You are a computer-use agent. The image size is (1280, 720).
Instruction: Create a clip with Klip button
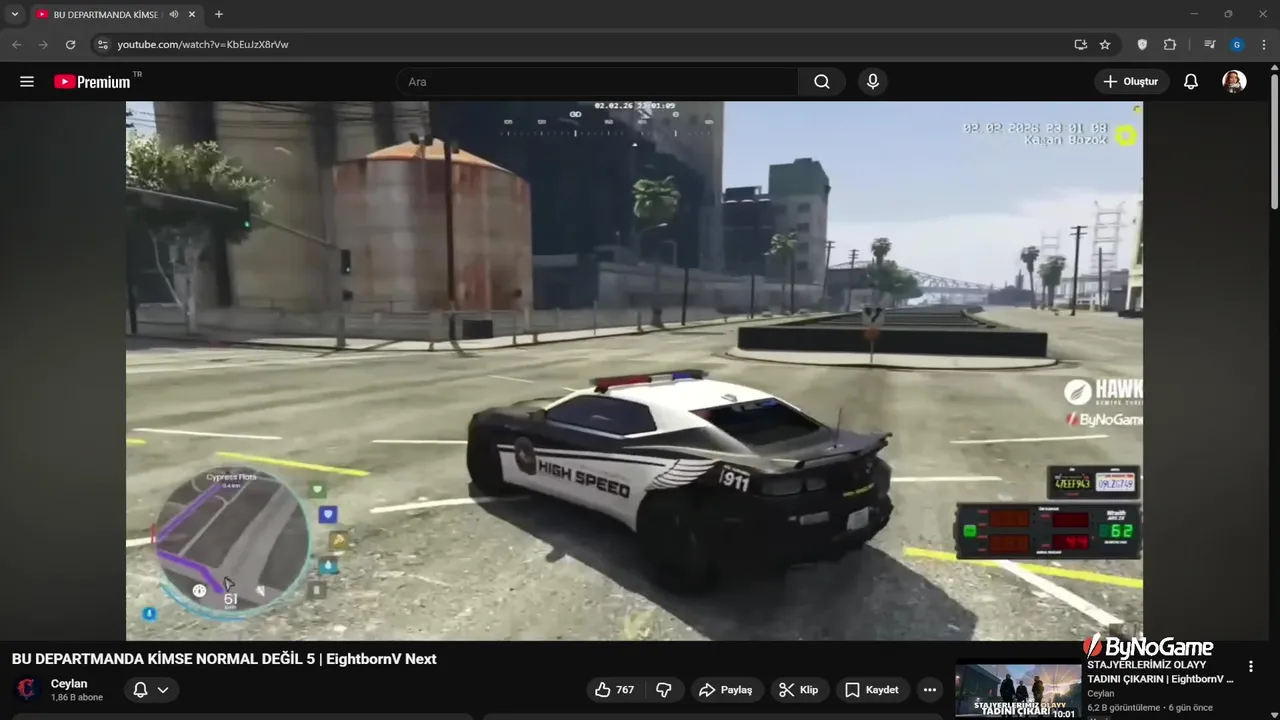(x=798, y=690)
